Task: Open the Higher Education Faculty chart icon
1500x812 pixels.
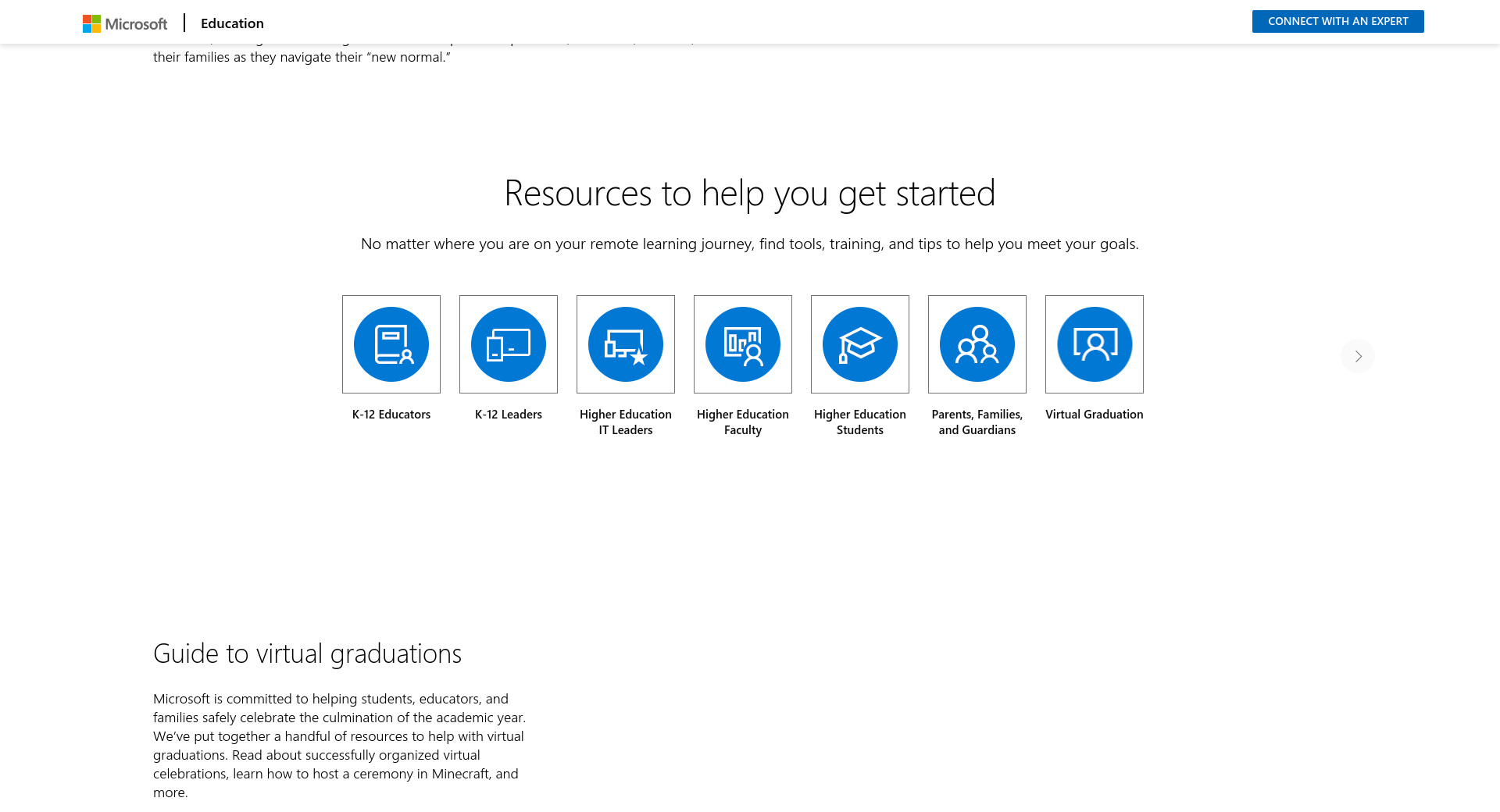Action: pos(743,344)
